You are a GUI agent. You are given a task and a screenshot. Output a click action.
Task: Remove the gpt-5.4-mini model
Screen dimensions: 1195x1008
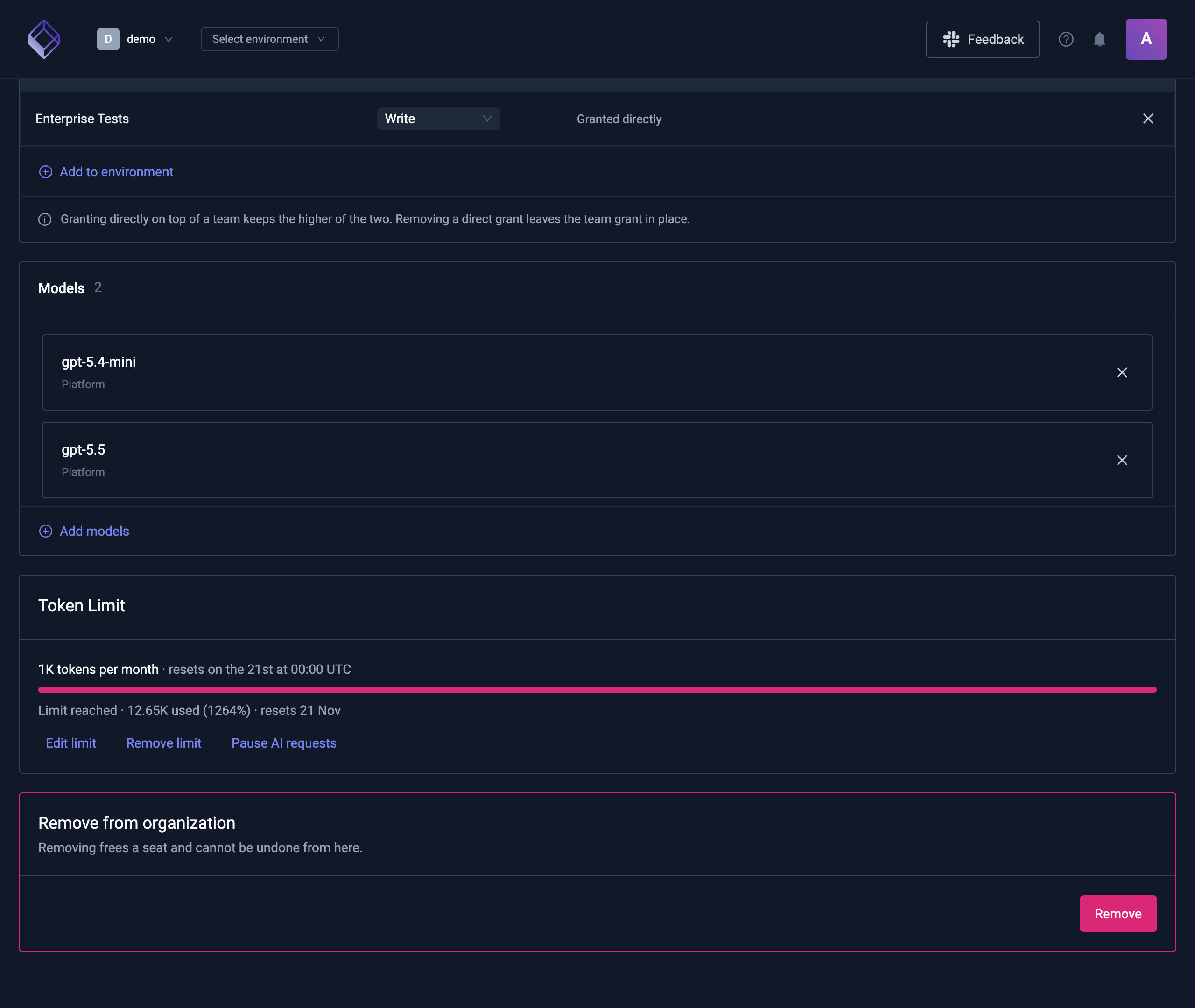[x=1122, y=372]
